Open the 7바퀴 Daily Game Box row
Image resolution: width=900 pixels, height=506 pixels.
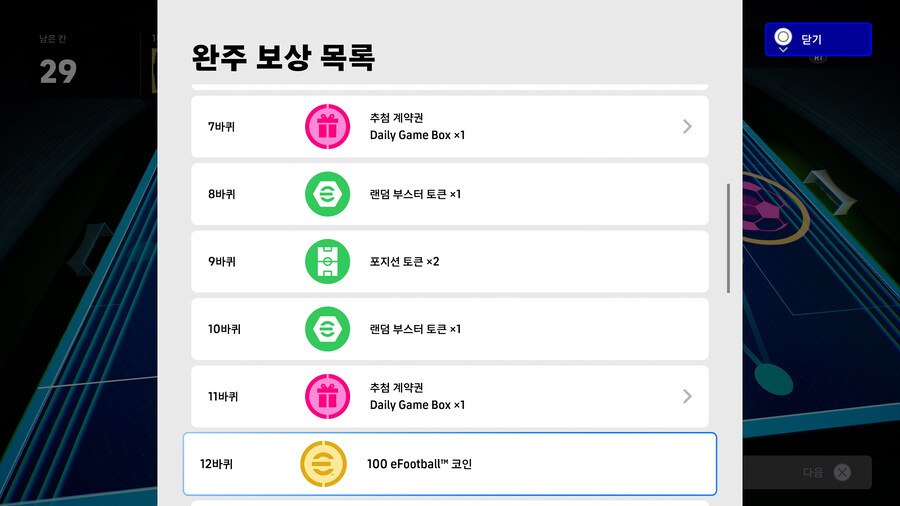[450, 127]
